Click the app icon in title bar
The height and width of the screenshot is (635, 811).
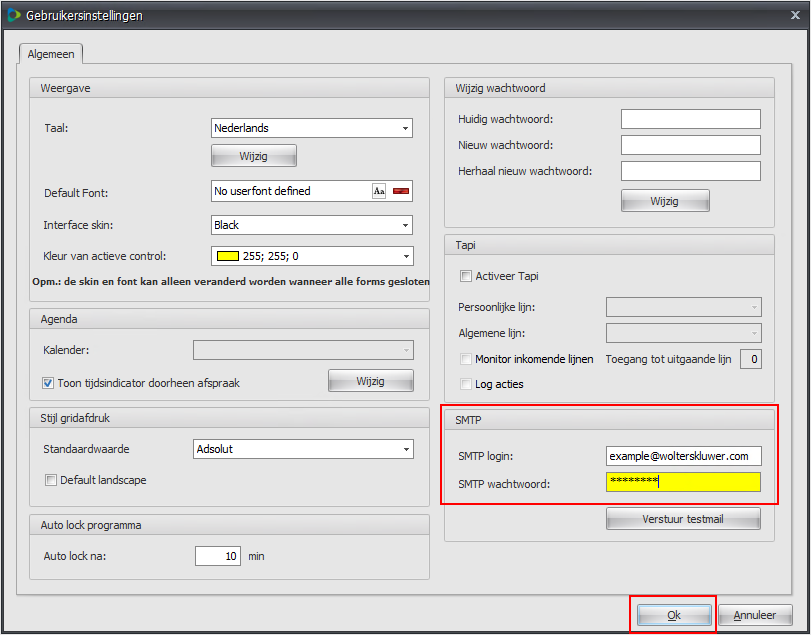14,16
